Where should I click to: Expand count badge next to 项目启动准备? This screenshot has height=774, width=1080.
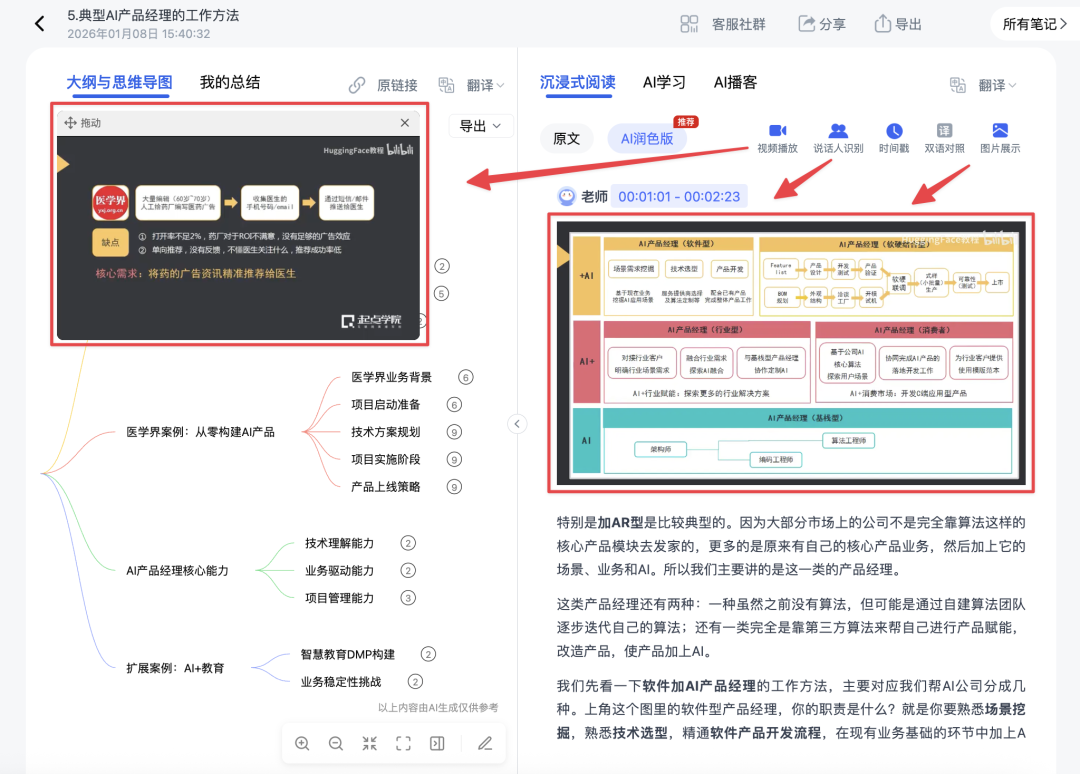(455, 405)
